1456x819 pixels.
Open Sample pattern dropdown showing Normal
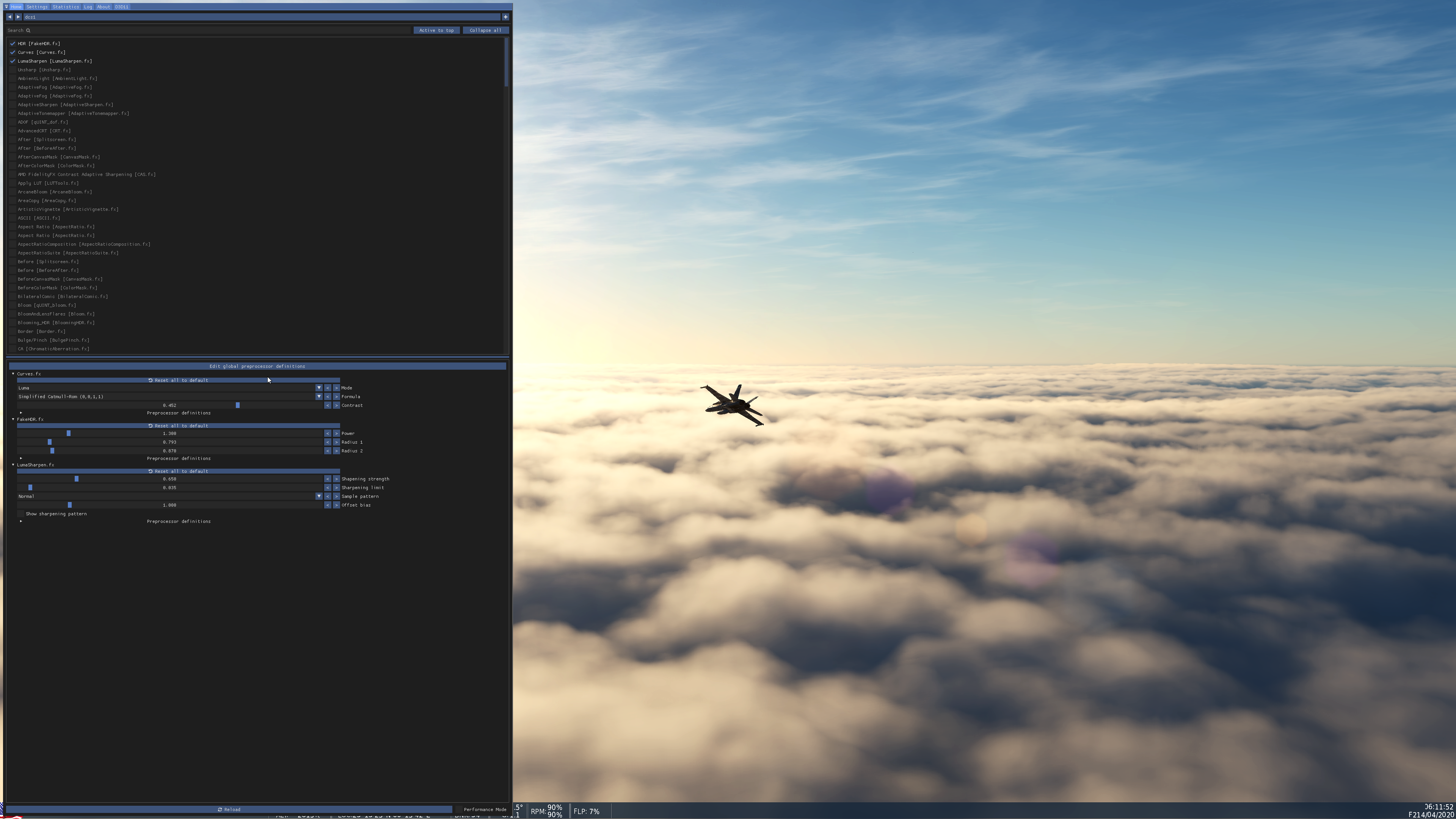[x=319, y=496]
